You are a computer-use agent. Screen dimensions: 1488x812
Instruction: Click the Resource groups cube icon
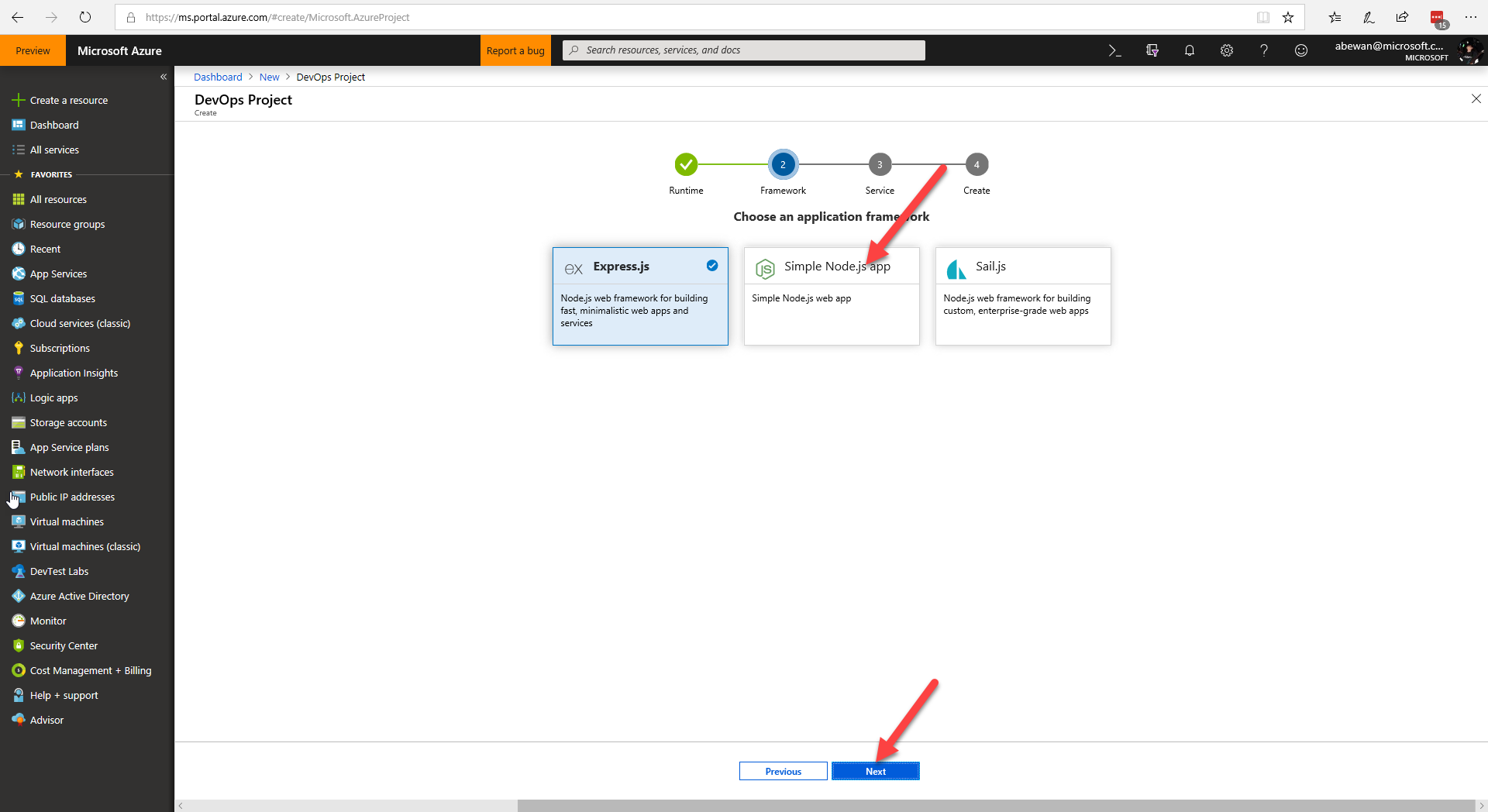point(19,224)
